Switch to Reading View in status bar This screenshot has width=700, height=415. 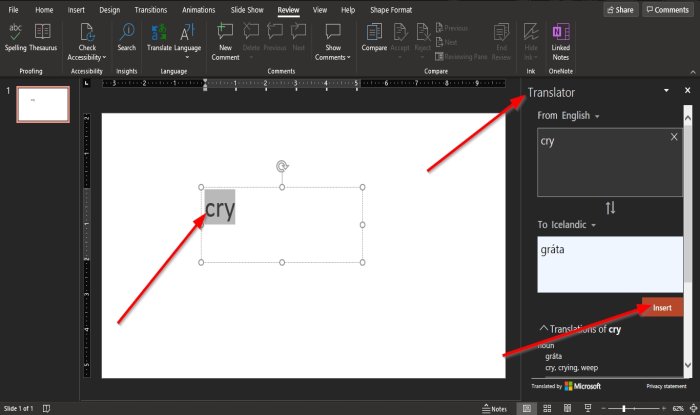pos(567,408)
